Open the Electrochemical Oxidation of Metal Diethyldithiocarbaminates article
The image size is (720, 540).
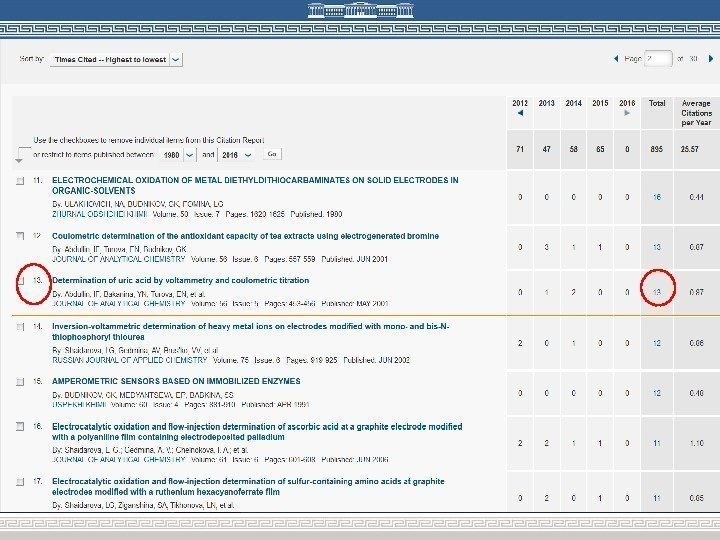pos(255,186)
